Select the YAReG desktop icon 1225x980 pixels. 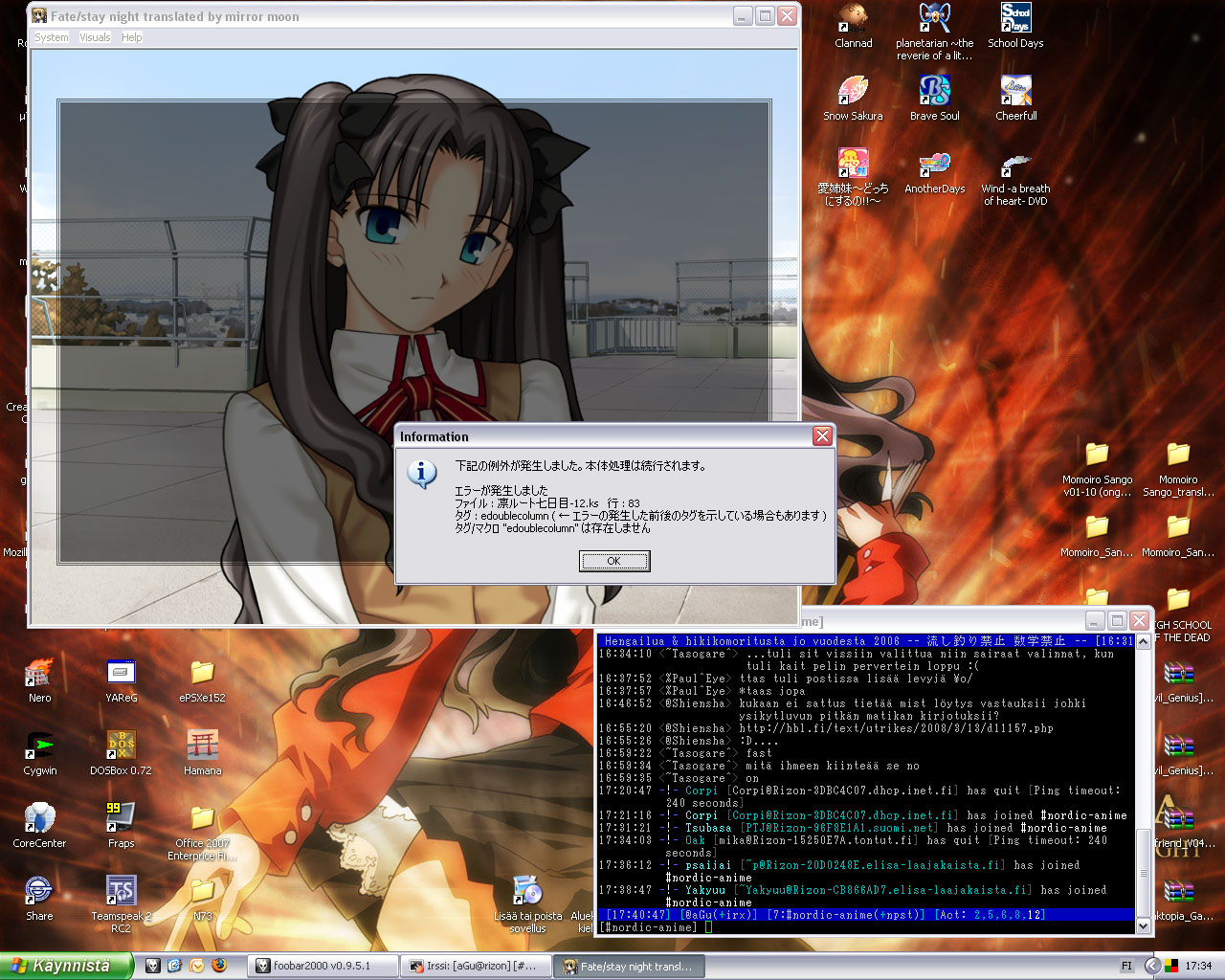(x=121, y=680)
